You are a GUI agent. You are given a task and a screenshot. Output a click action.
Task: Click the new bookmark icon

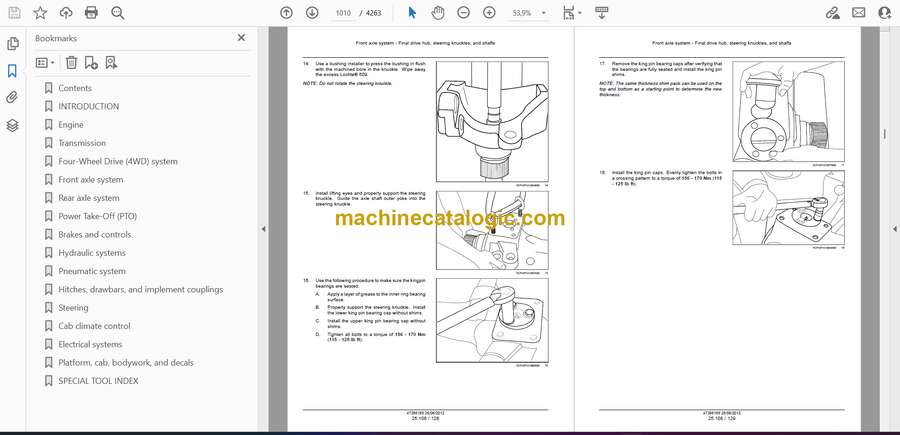click(x=91, y=63)
